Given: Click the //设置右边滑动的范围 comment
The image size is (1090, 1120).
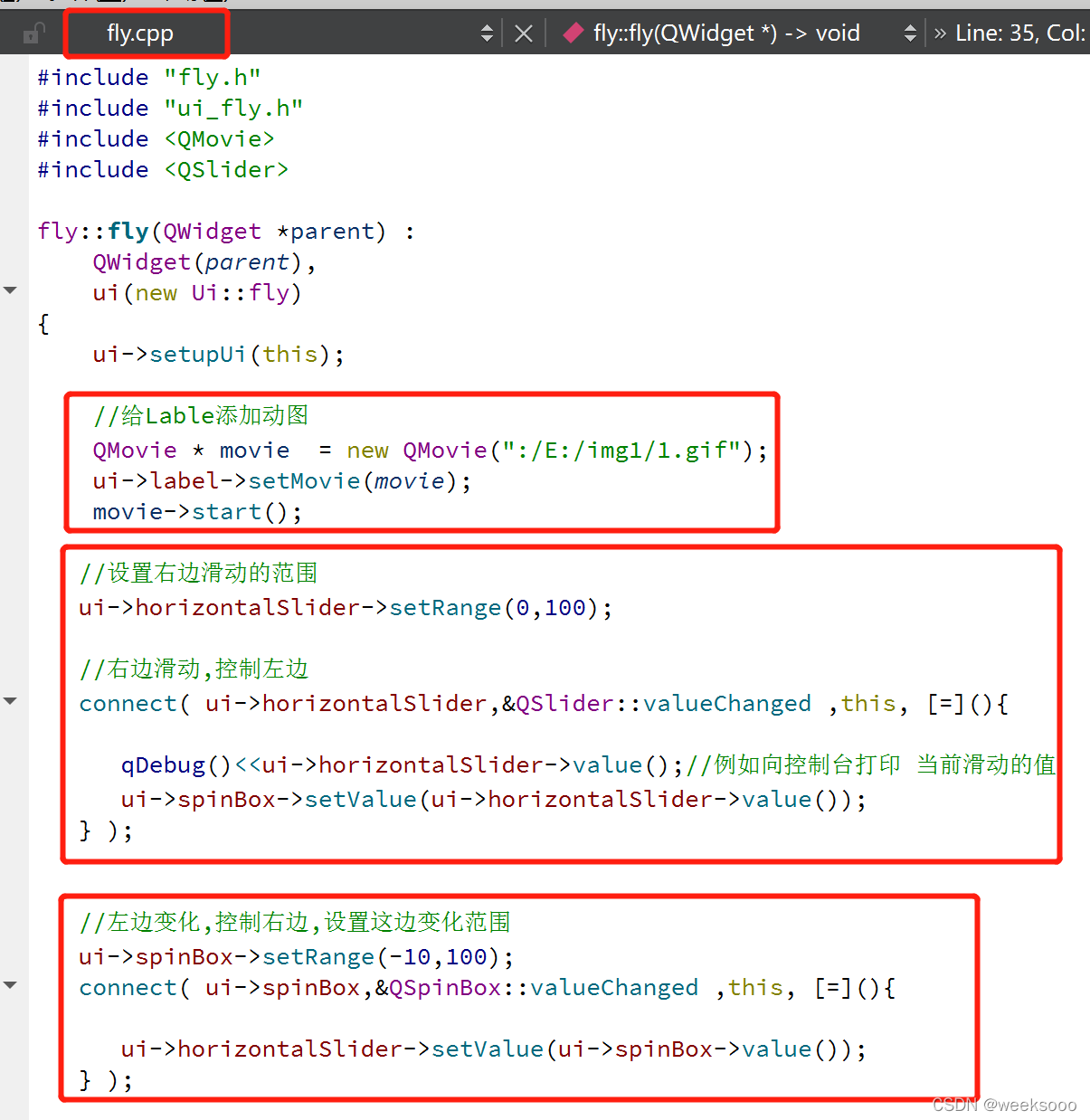Looking at the screenshot, I should coord(198,574).
